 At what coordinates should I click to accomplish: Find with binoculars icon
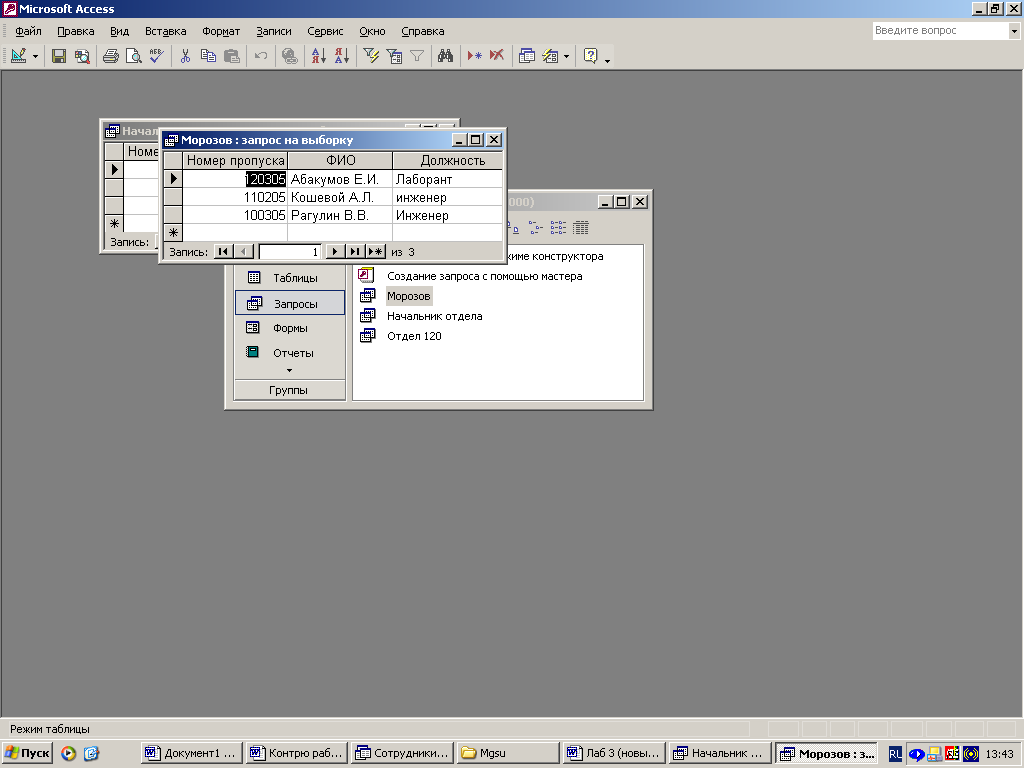445,56
